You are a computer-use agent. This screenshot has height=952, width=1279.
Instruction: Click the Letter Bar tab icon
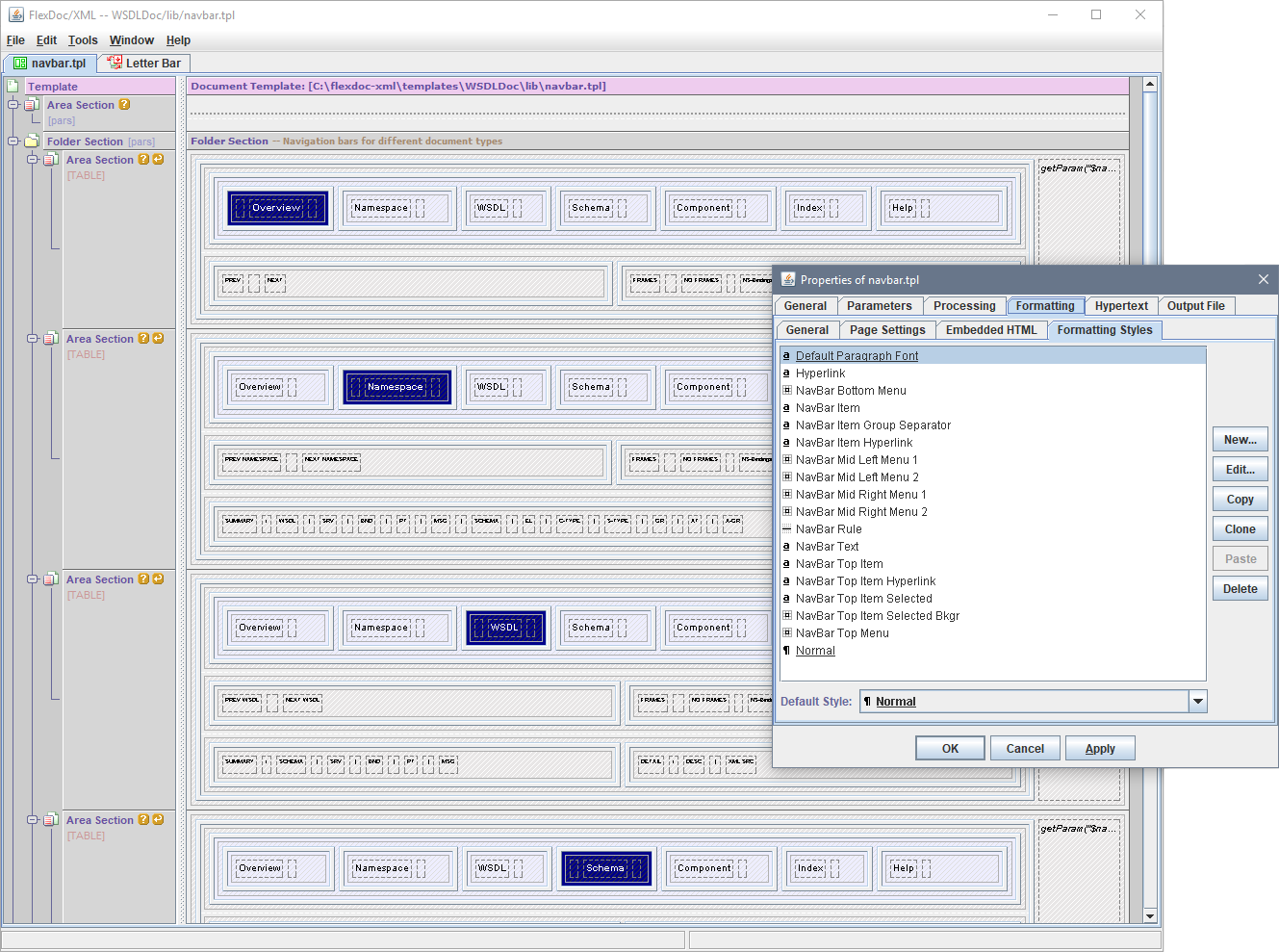tap(115, 63)
